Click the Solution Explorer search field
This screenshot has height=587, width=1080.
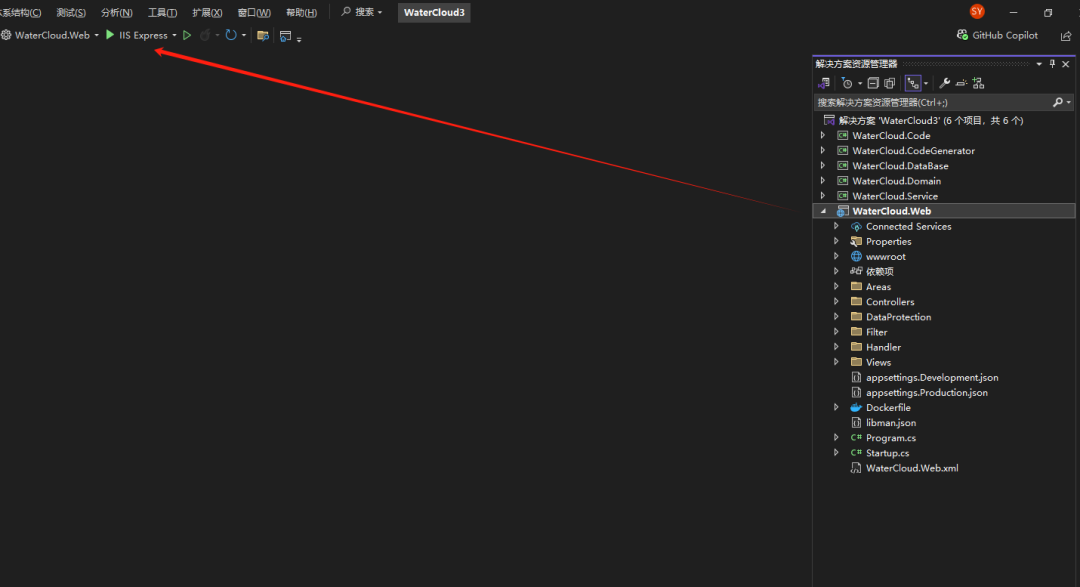pos(930,102)
